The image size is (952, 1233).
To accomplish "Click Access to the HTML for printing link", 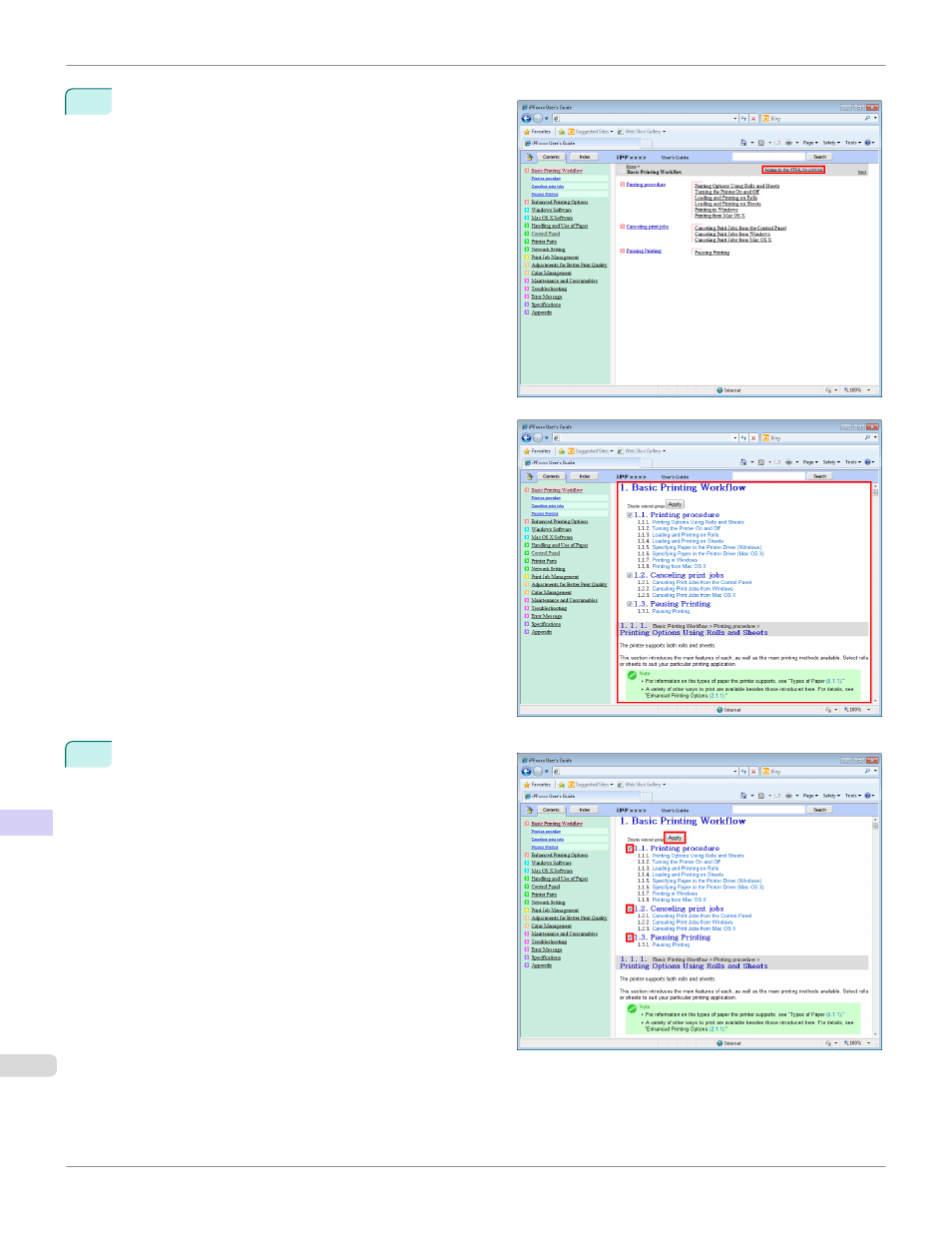I will pos(794,170).
